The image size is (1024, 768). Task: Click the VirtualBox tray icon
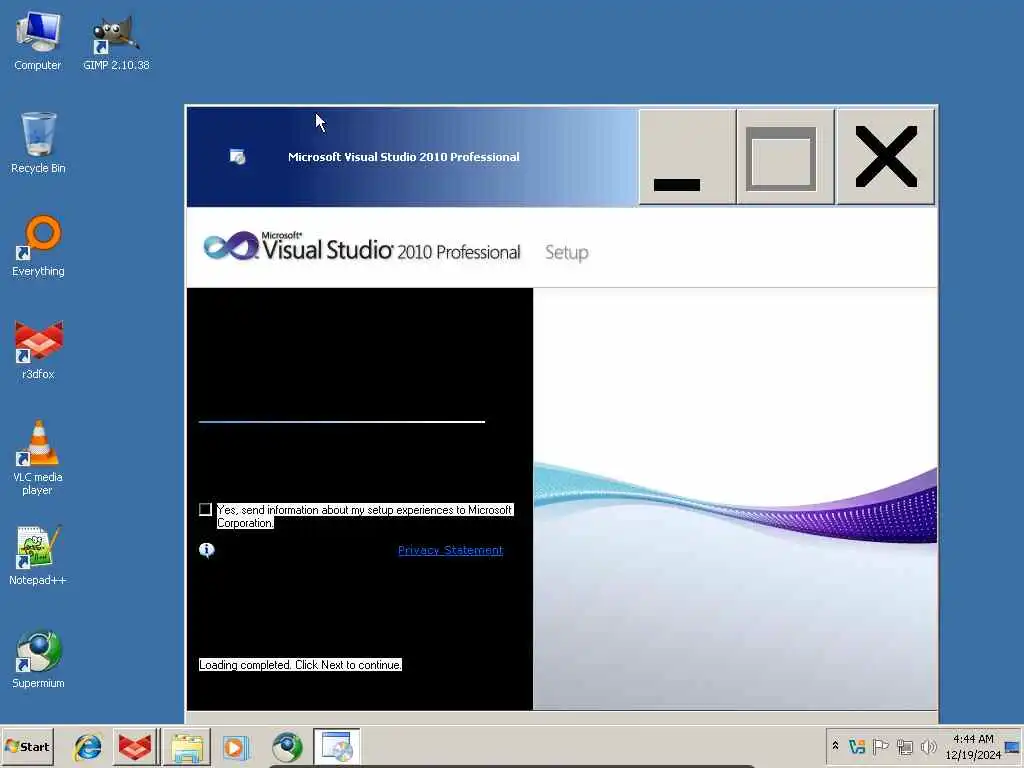tap(857, 746)
